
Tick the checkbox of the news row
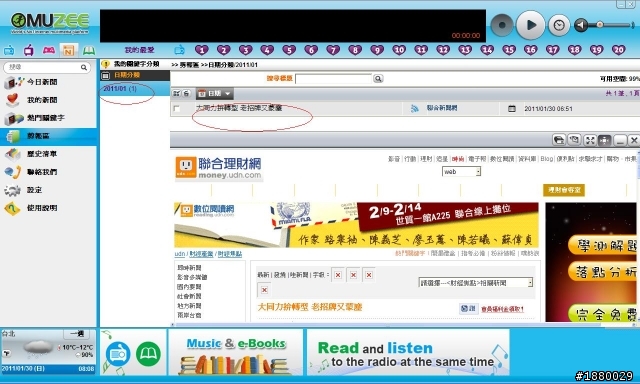tap(177, 109)
